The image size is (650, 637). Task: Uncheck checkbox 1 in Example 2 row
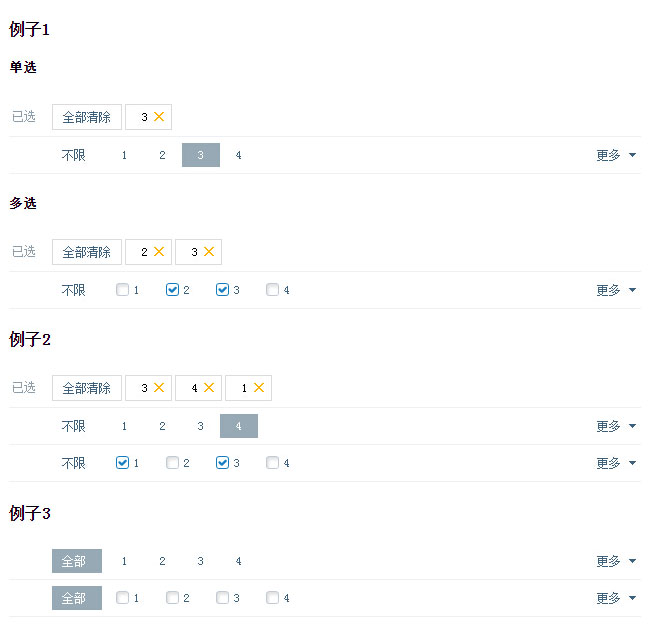[122, 463]
